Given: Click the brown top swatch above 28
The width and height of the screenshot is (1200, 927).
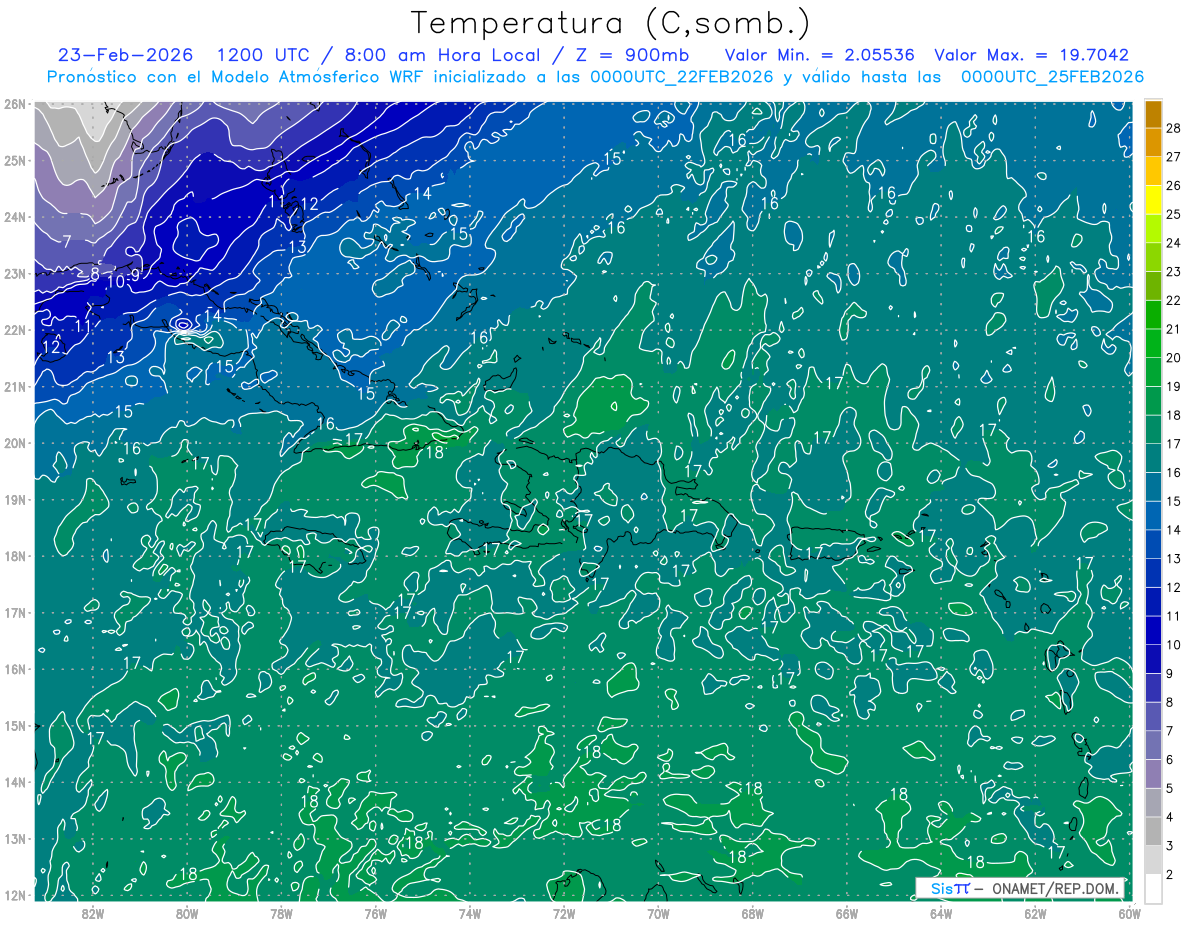Looking at the screenshot, I should click(1153, 115).
